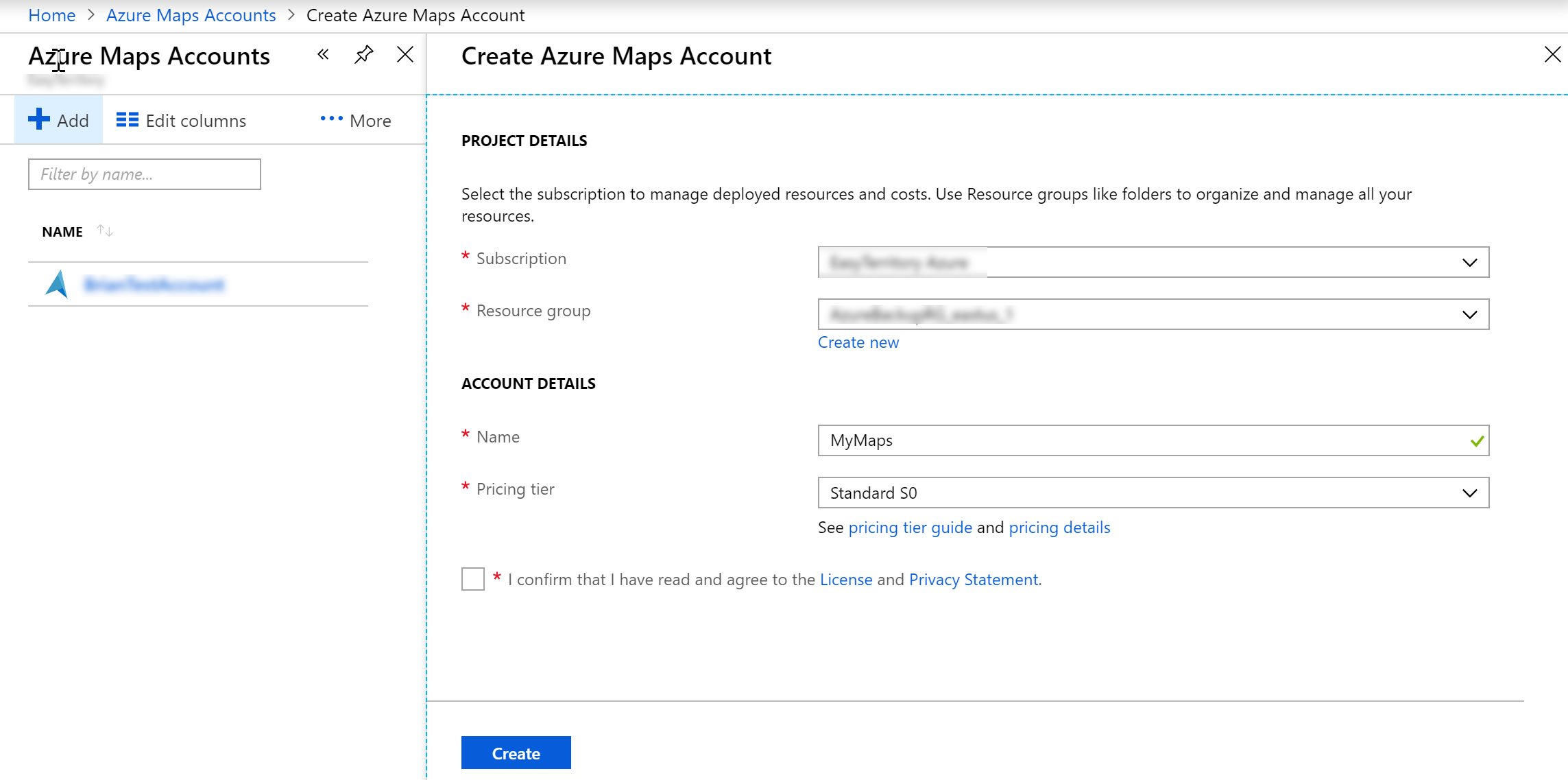Click the ACCOUNT DETAILS heading
This screenshot has height=780, width=1568.
pos(529,383)
